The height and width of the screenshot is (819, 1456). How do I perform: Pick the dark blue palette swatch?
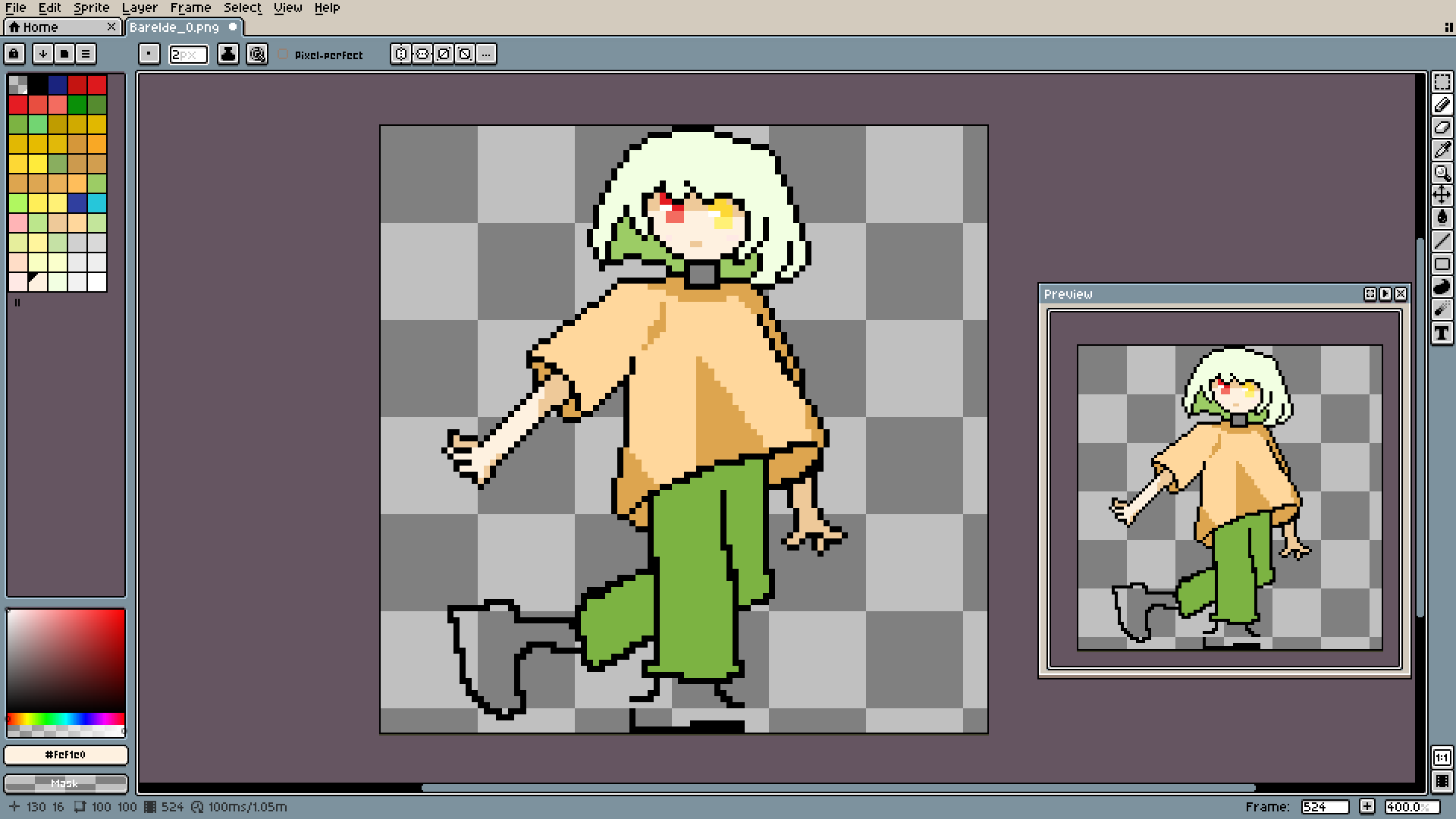tap(58, 84)
